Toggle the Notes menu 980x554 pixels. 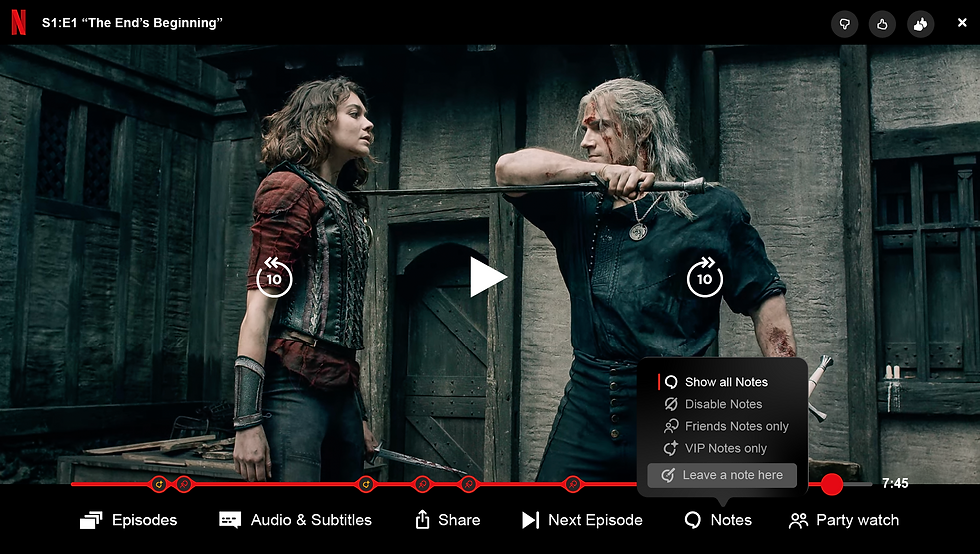(x=718, y=520)
